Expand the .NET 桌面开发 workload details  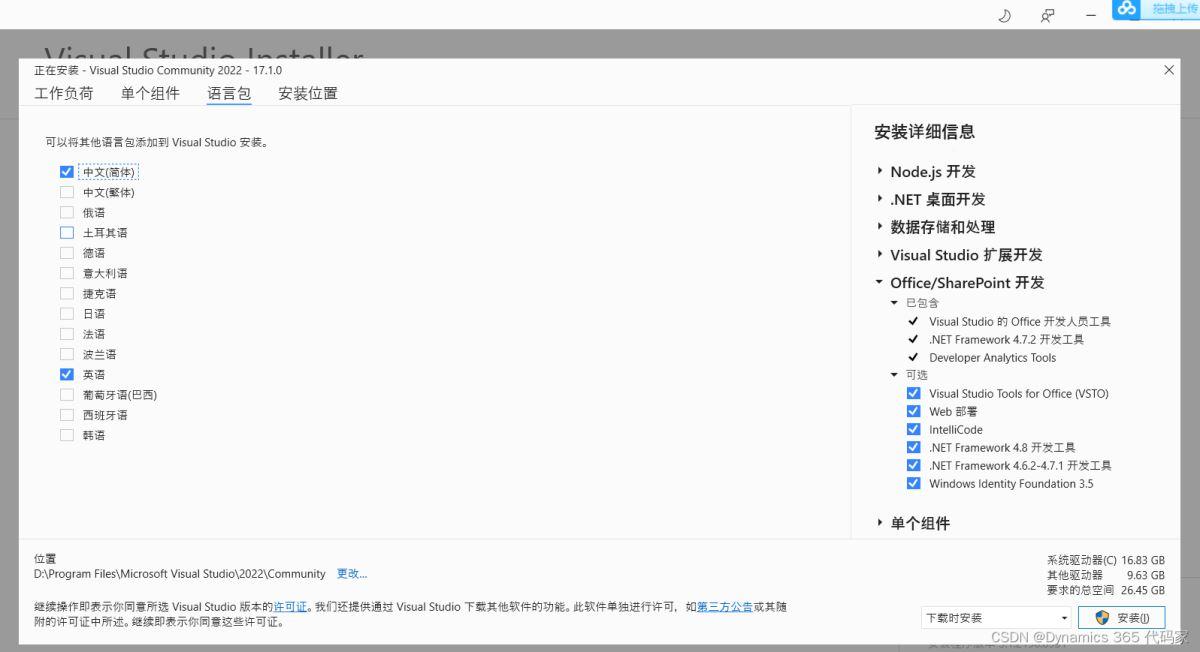coord(879,199)
